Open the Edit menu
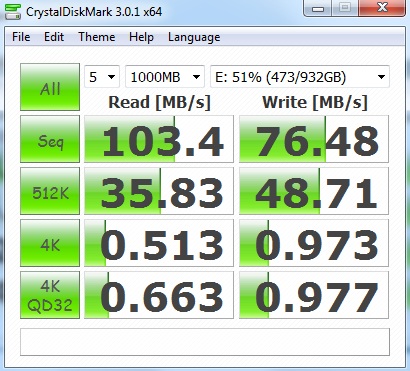This screenshot has height=371, width=410. [54, 37]
